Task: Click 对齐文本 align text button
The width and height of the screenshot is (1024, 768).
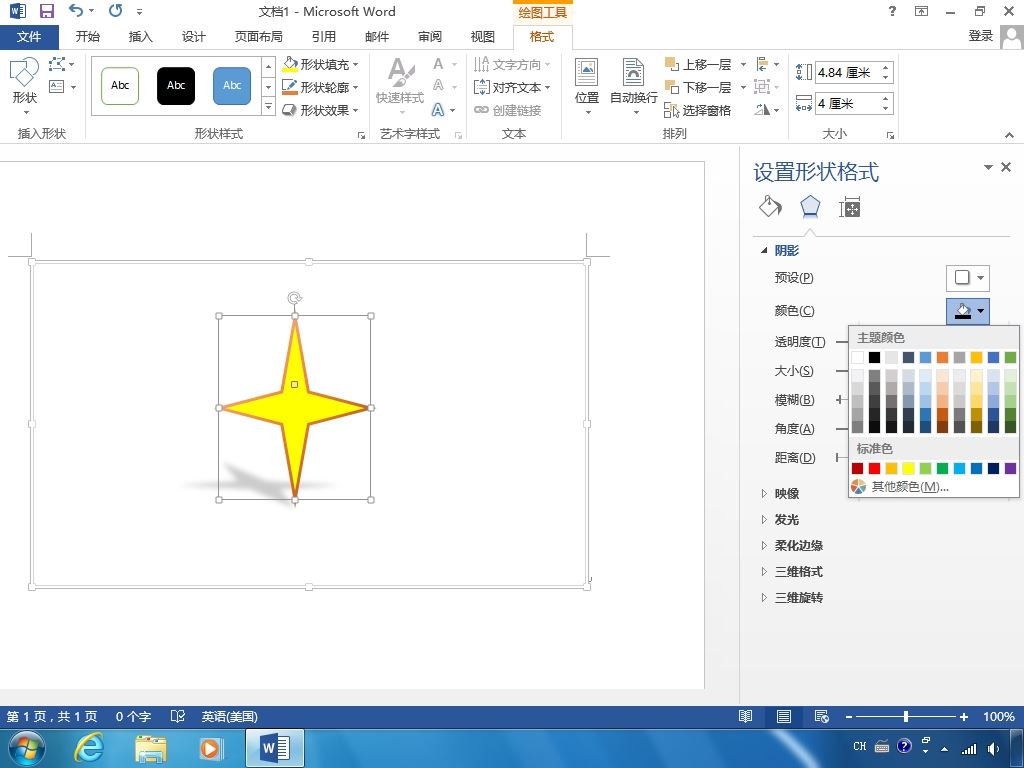Action: point(512,87)
